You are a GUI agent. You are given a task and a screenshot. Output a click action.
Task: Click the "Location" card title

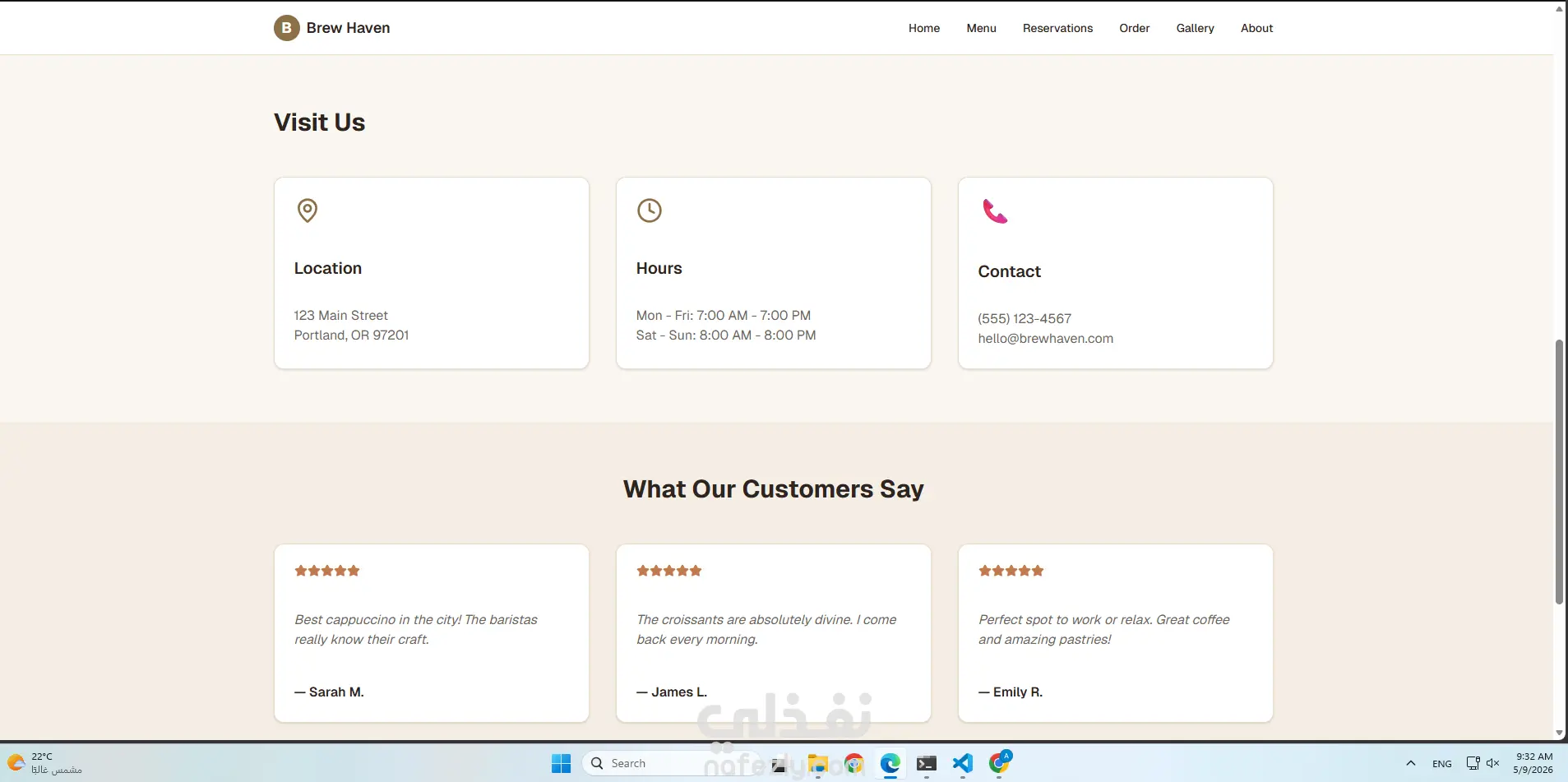point(328,268)
